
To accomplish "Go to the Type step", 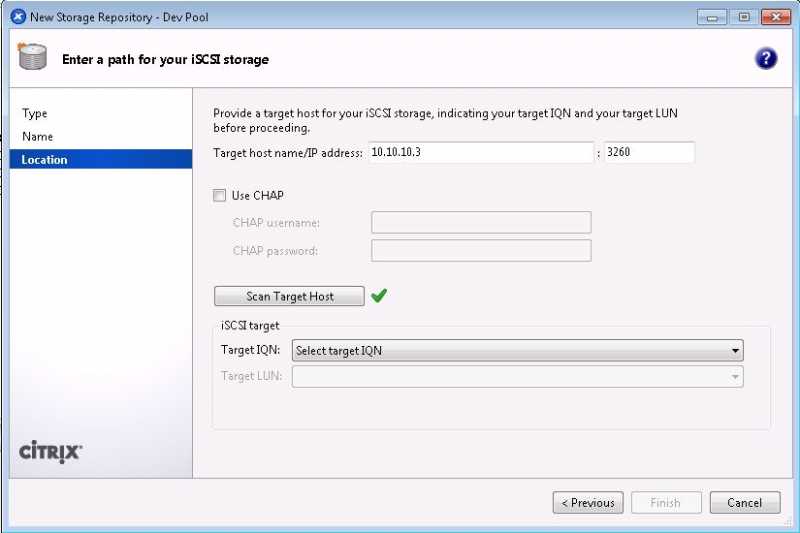I will [x=35, y=114].
